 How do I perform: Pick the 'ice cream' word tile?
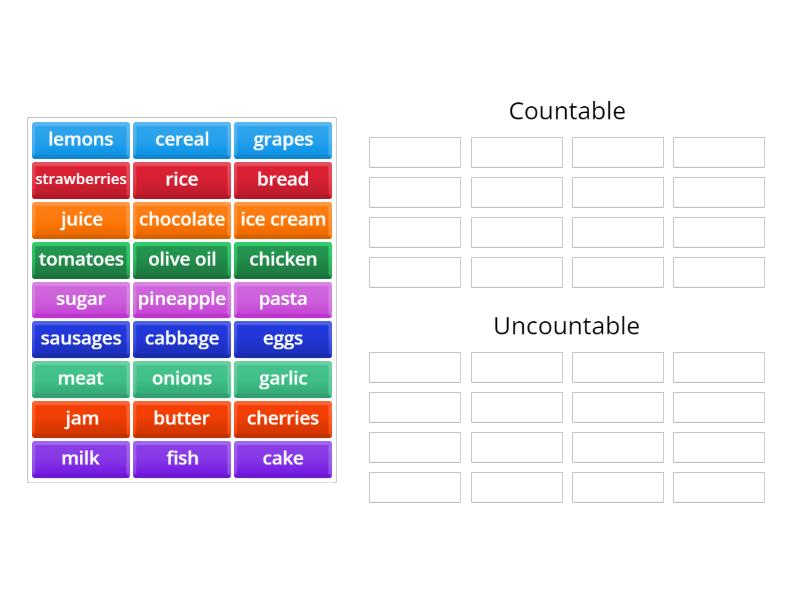[283, 220]
